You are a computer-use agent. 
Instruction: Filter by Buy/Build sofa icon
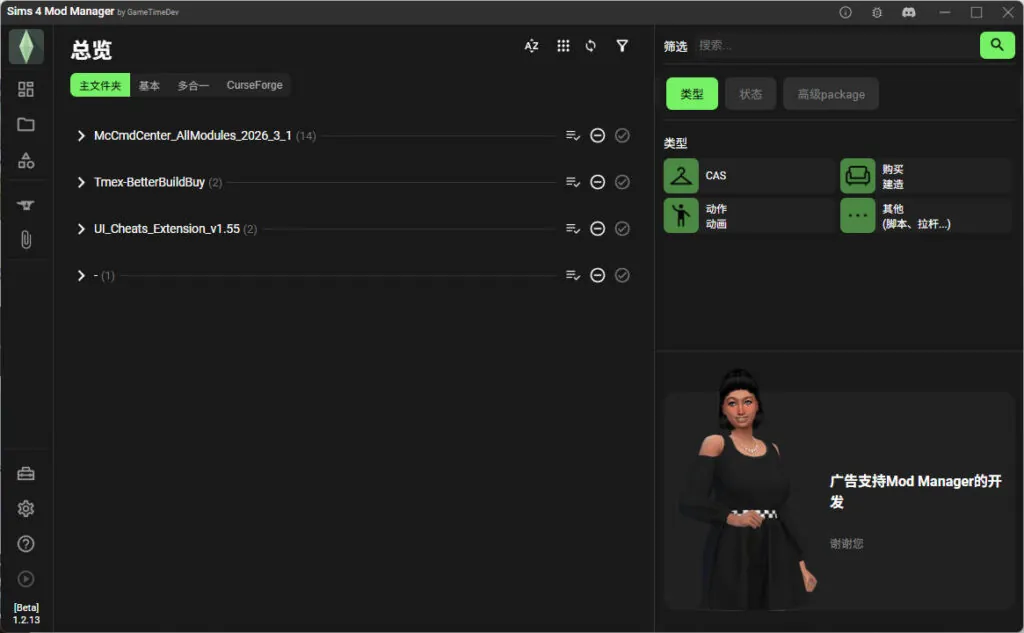pos(857,176)
